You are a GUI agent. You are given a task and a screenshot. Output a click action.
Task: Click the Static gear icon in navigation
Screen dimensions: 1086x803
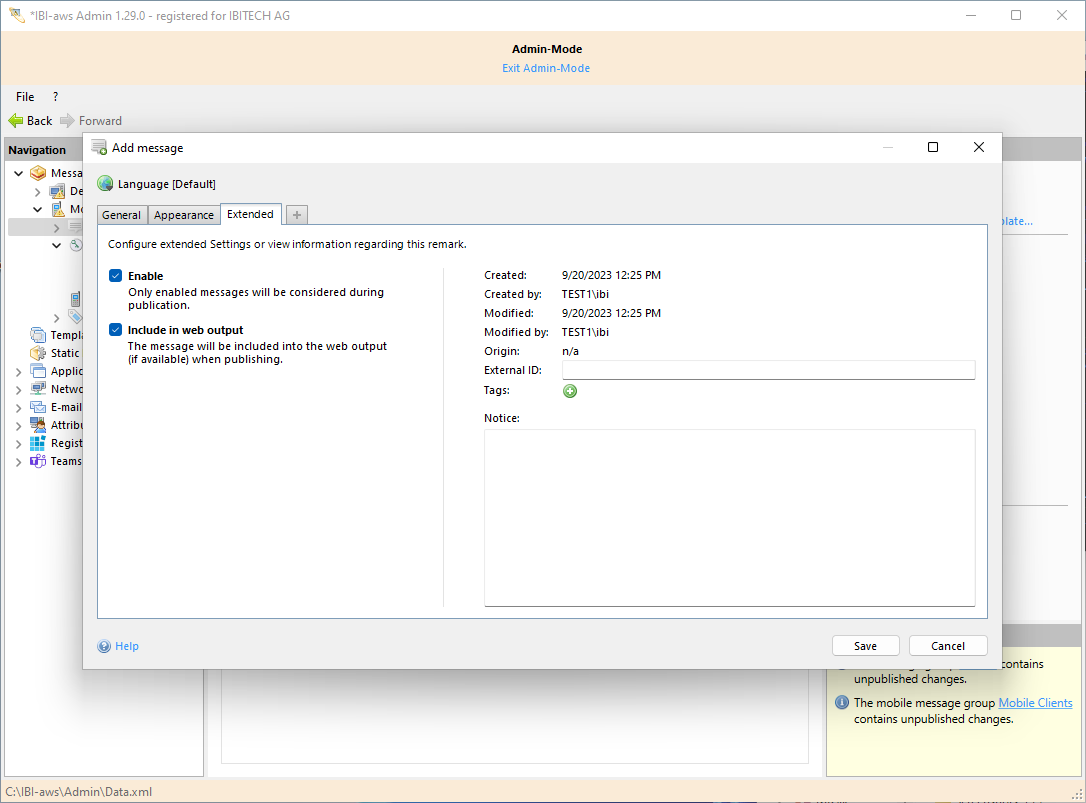click(x=38, y=353)
